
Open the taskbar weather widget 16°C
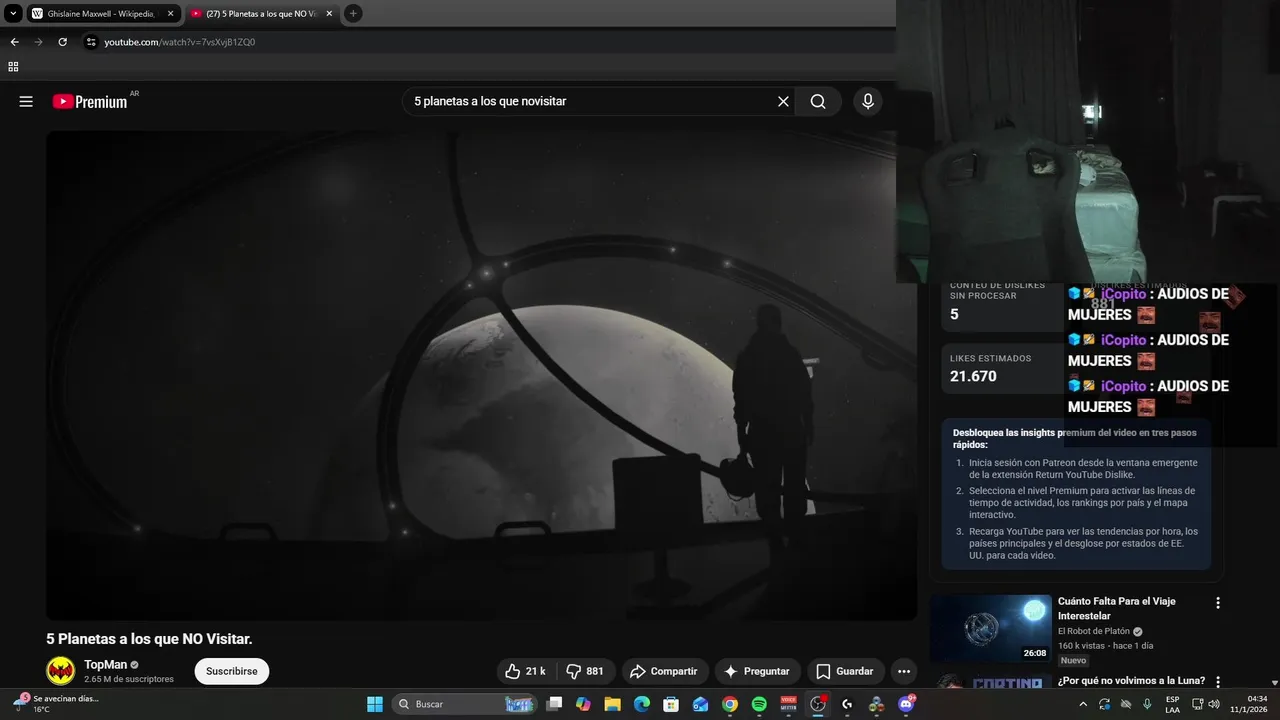(55, 704)
